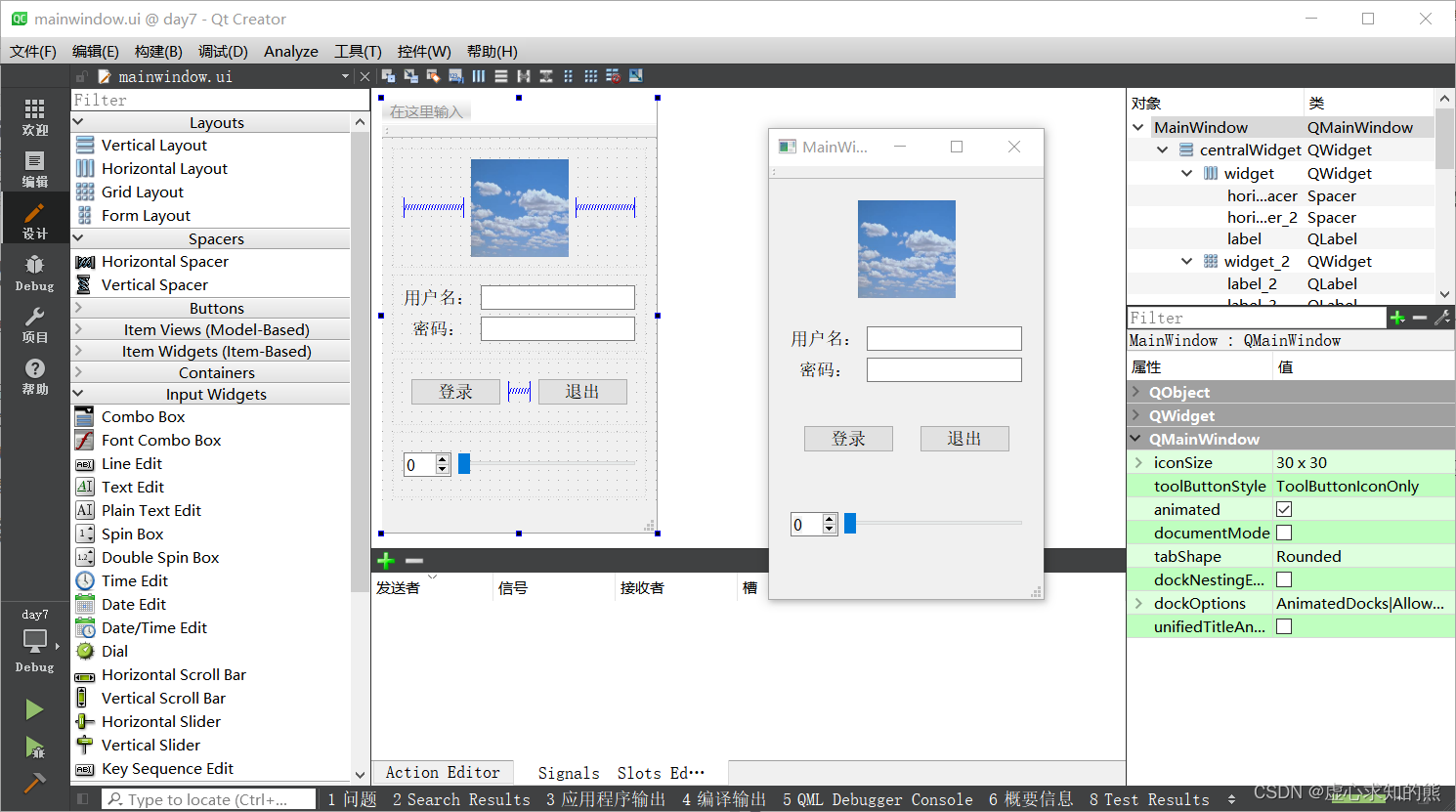Remove signal/slot connection with minus icon
This screenshot has width=1456, height=812.
click(414, 561)
